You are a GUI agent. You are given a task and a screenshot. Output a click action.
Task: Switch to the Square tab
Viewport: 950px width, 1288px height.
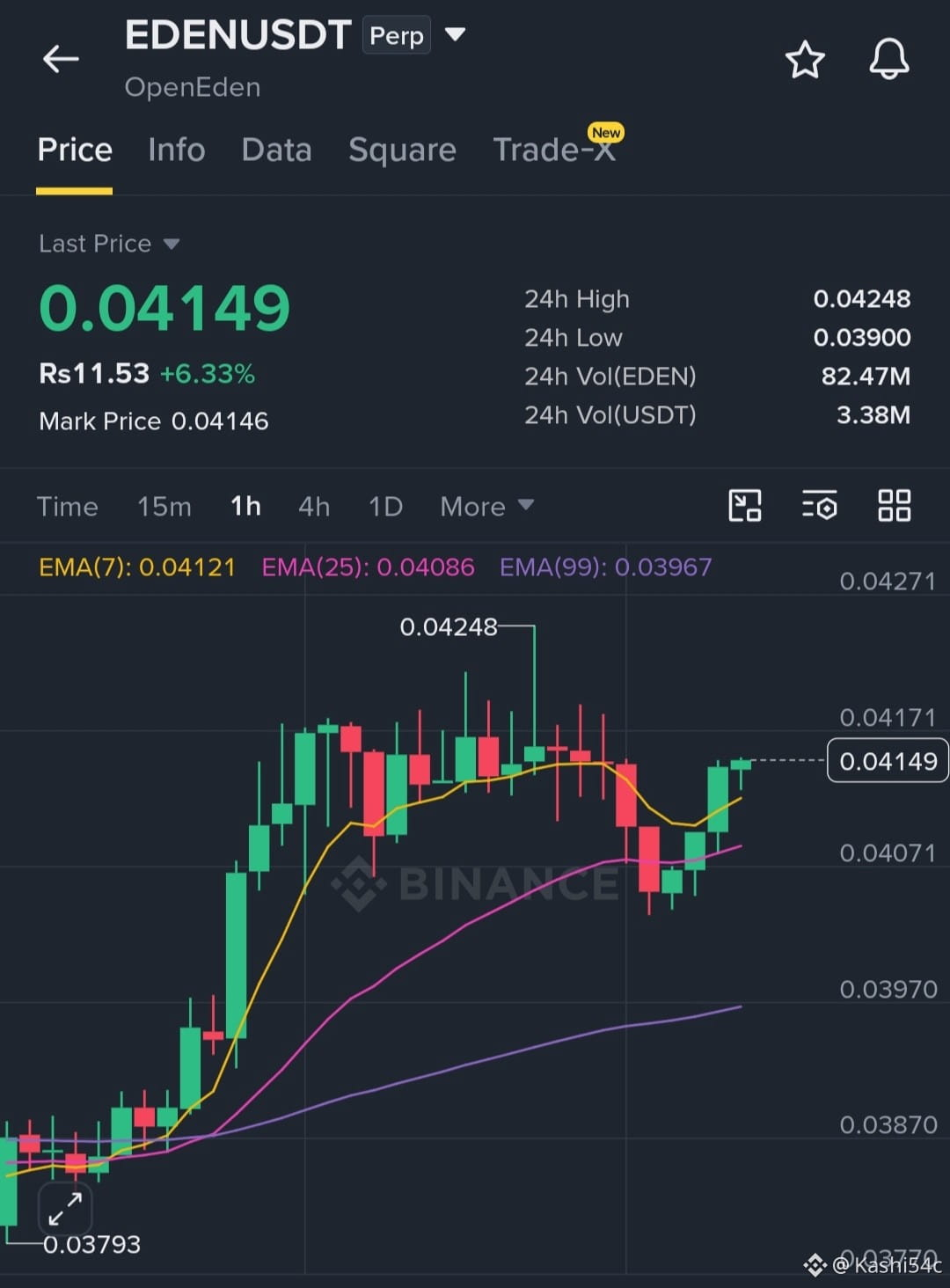point(402,150)
